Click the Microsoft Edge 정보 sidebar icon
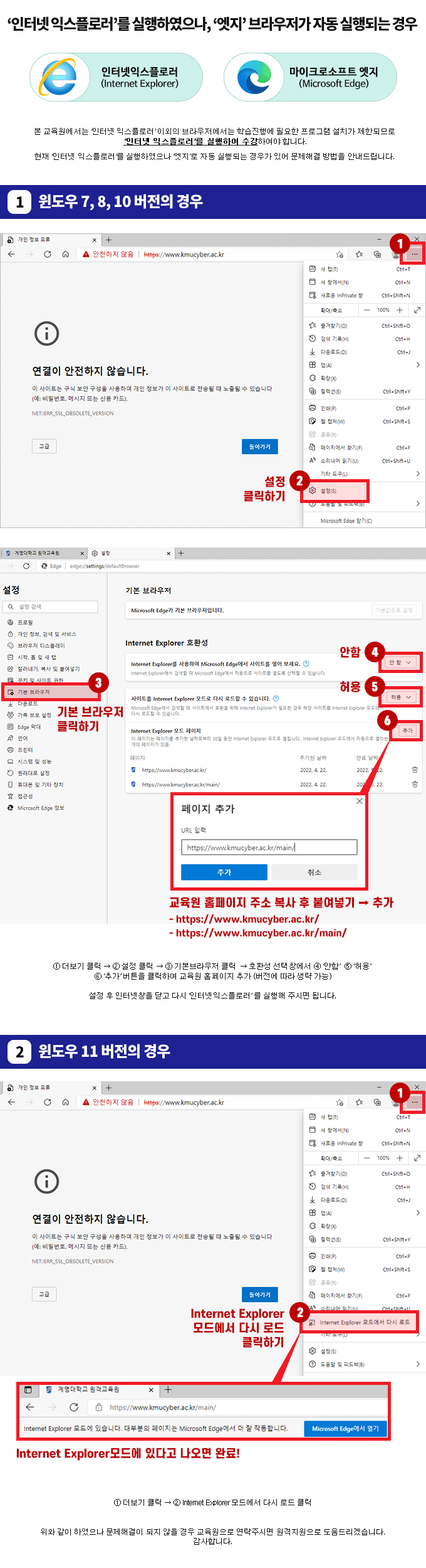426x1568 pixels. click(10, 808)
